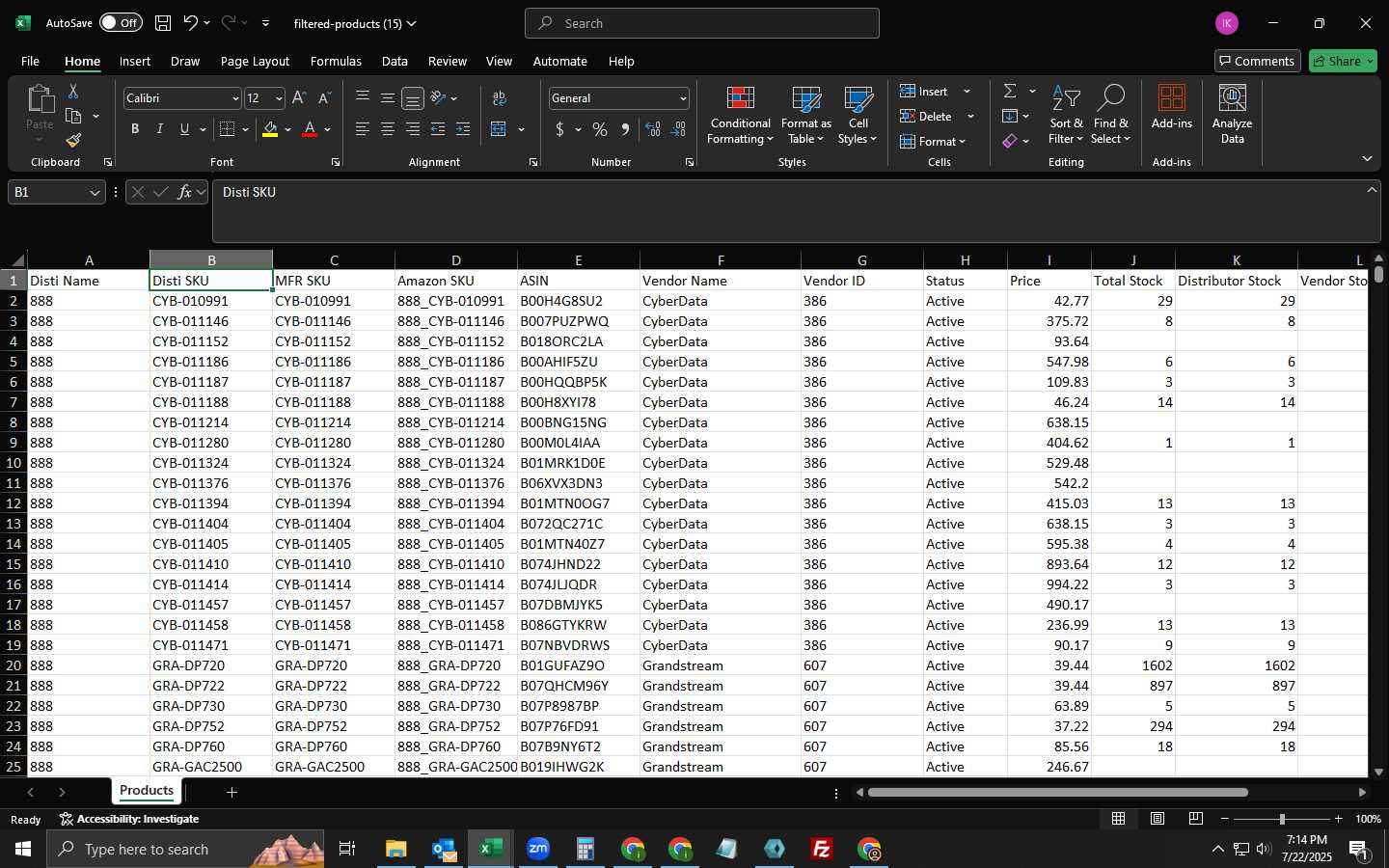
Task: Apply Percent Style format
Action: click(x=600, y=129)
